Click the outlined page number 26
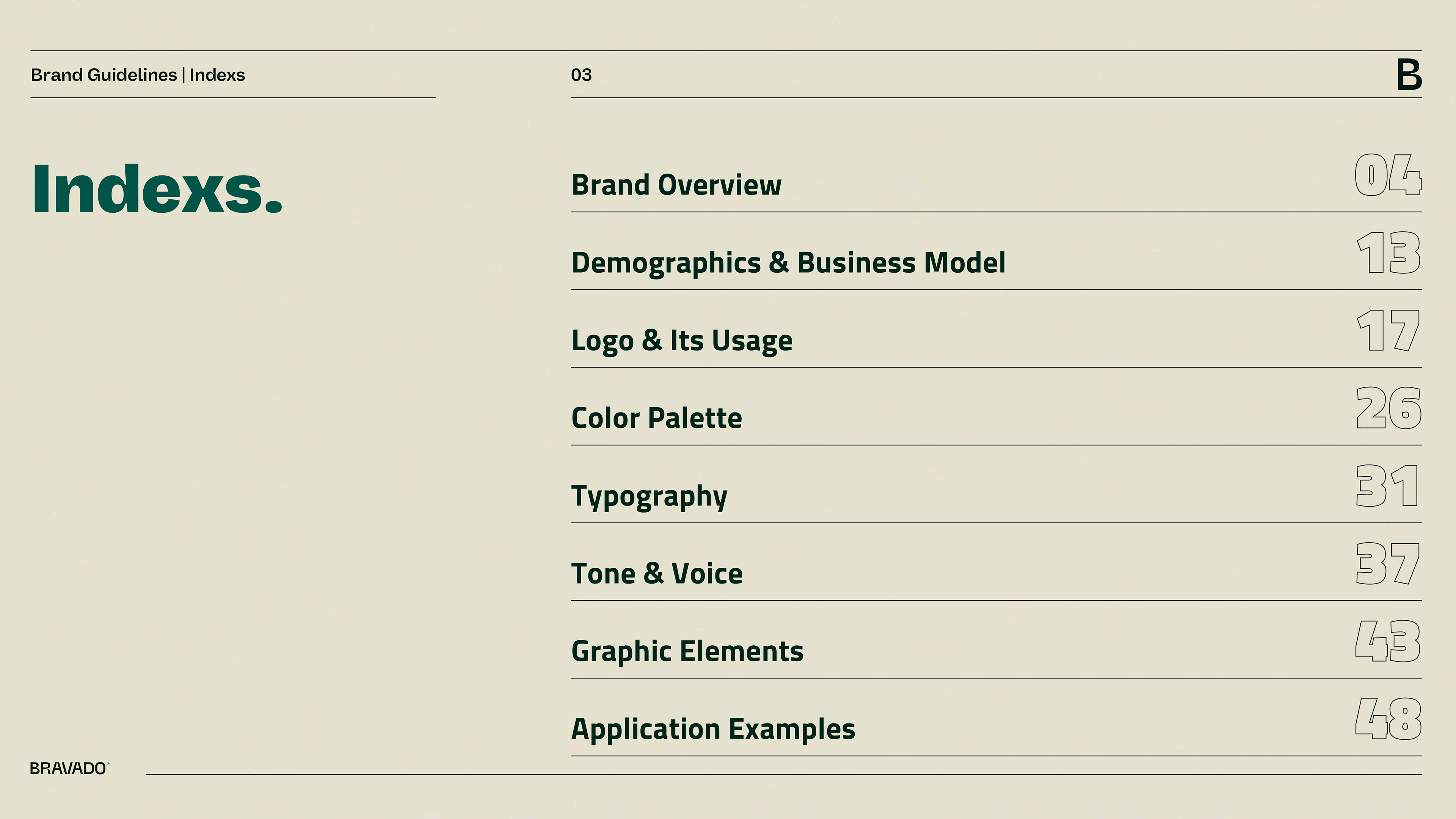 pyautogui.click(x=1388, y=408)
